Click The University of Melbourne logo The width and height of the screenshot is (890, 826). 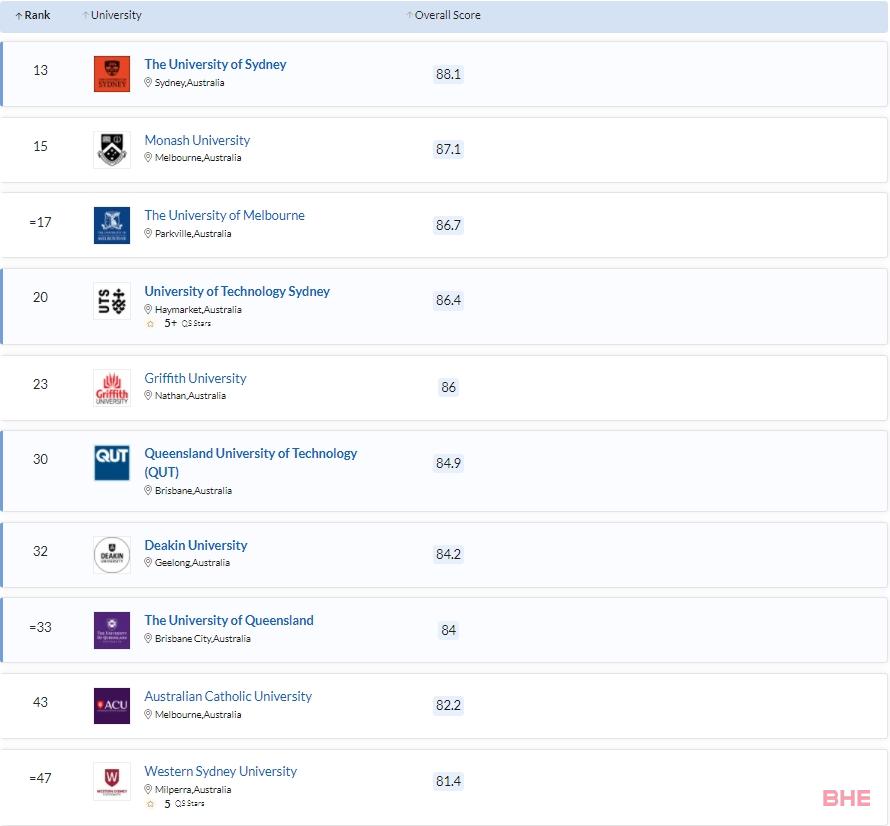click(112, 225)
